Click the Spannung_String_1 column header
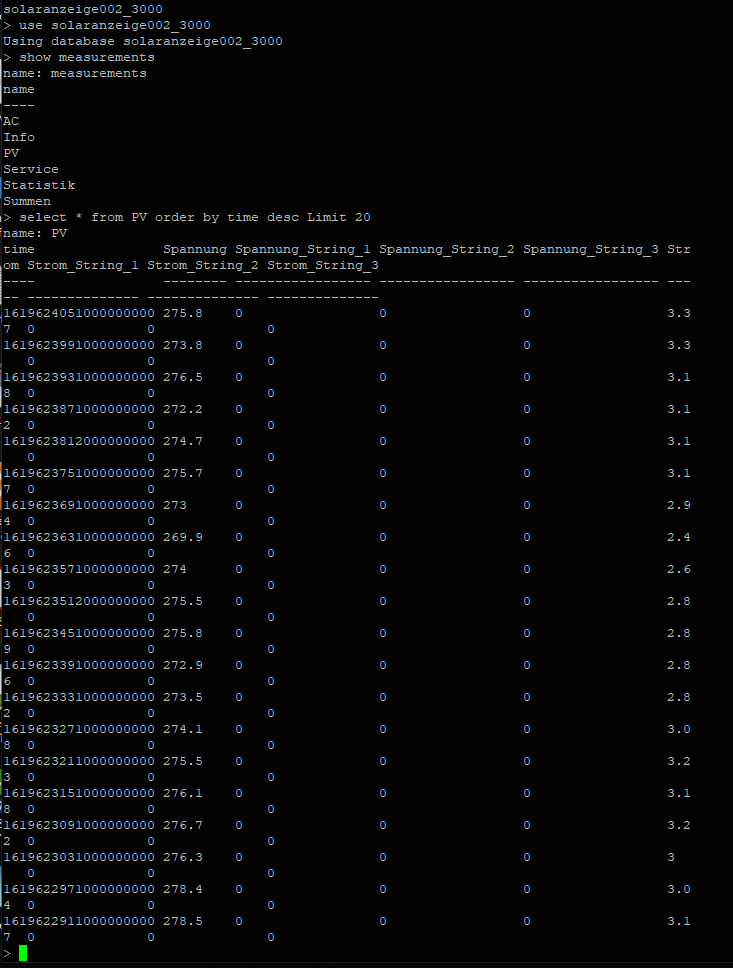This screenshot has height=968, width=733. click(x=303, y=249)
